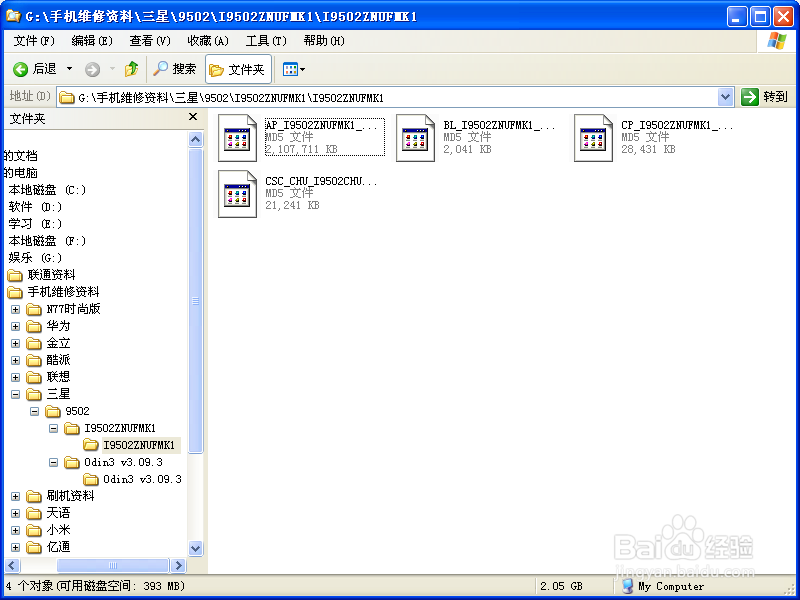Open the 手机维修资料 folder icon
Viewport: 800px width, 600px height.
pos(15,292)
